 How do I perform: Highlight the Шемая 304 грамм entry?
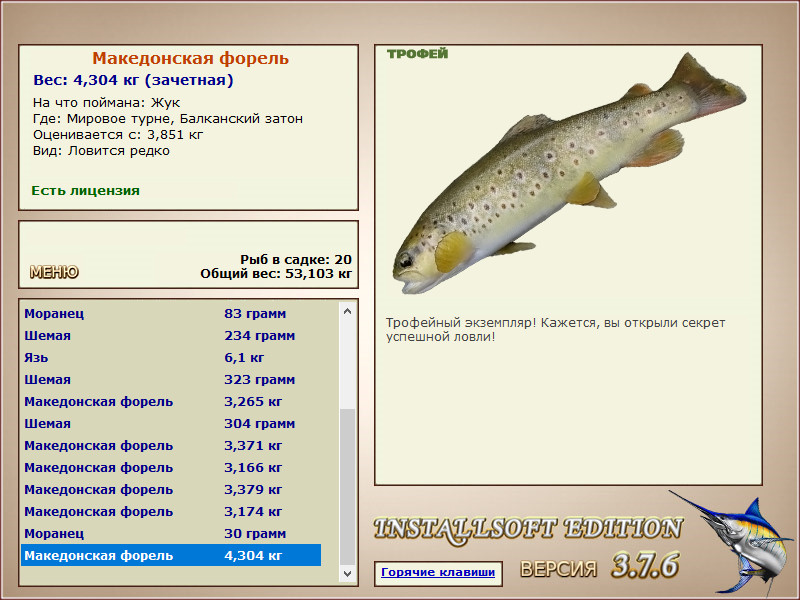(170, 424)
